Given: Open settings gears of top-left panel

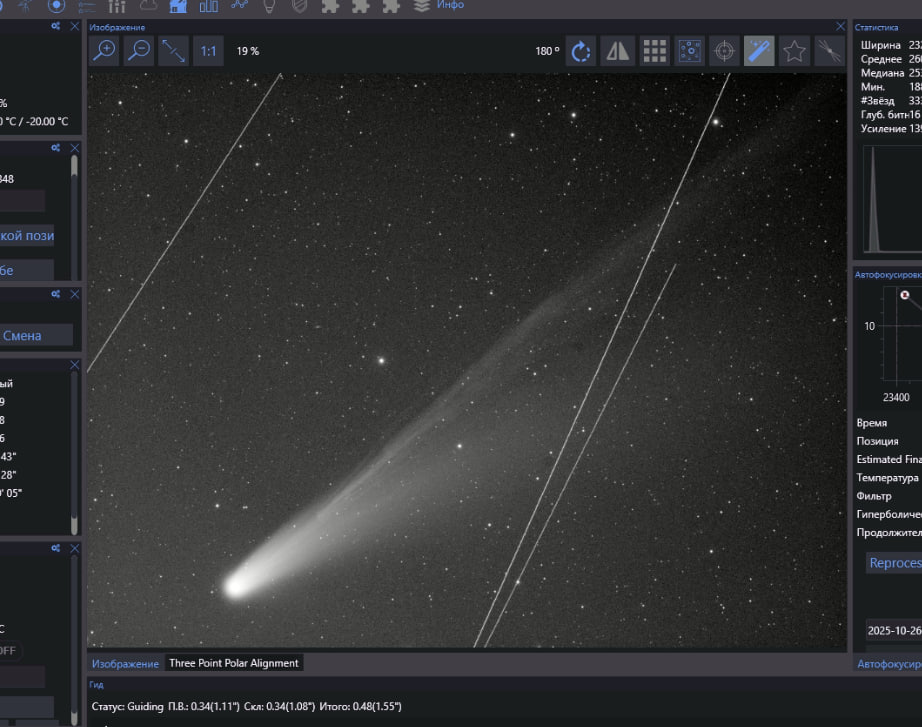Looking at the screenshot, I should (57, 27).
